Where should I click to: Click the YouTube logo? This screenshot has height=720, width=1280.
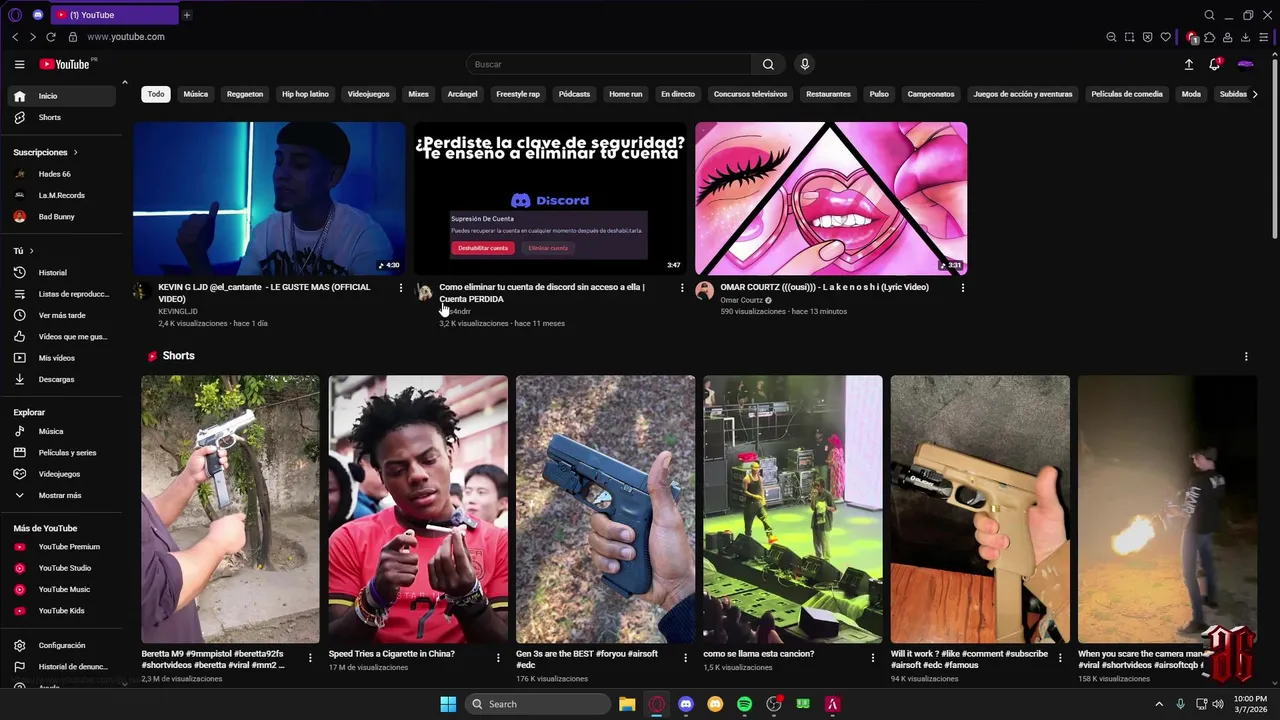[65, 64]
